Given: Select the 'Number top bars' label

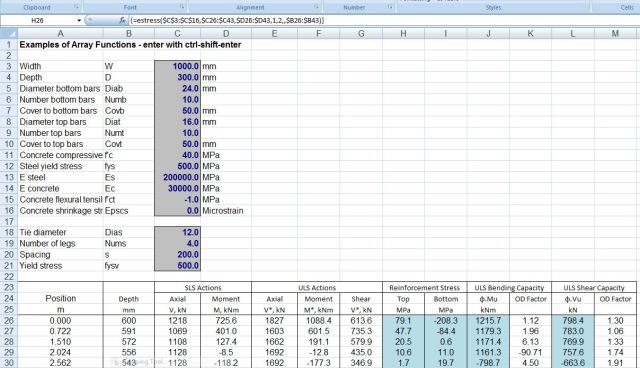Looking at the screenshot, I should [60, 133].
